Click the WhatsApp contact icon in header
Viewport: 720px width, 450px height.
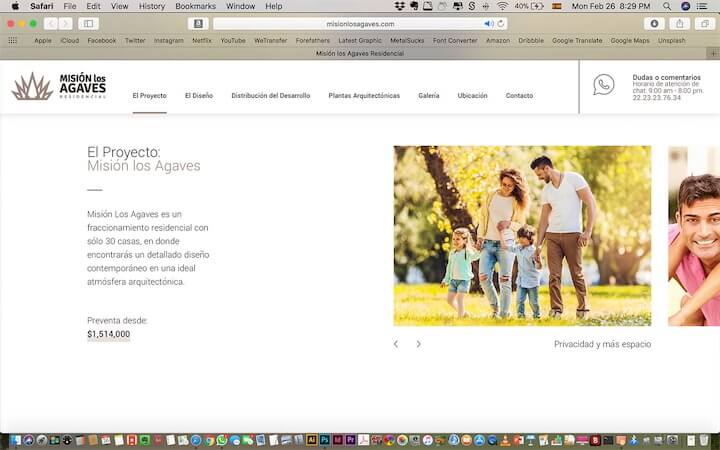point(603,85)
